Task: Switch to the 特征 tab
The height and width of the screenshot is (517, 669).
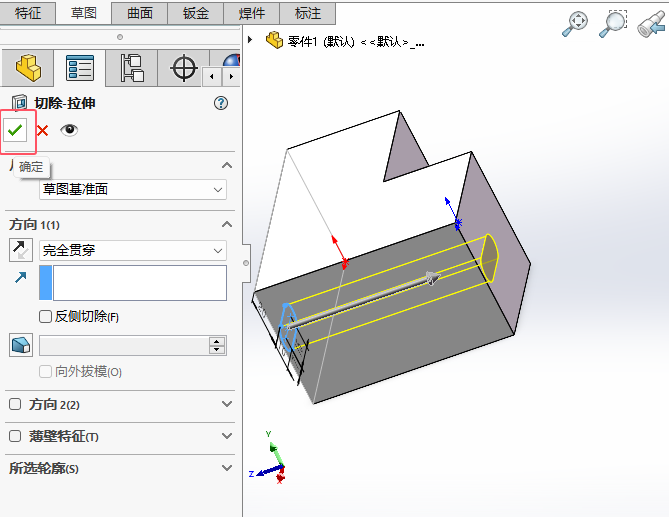Action: [28, 13]
